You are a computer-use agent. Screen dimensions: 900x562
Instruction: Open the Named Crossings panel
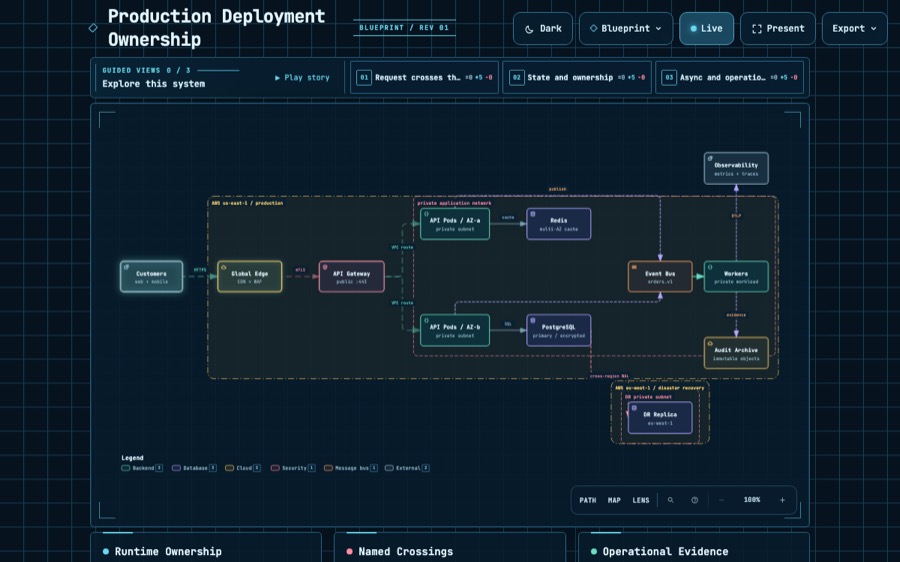(x=450, y=548)
